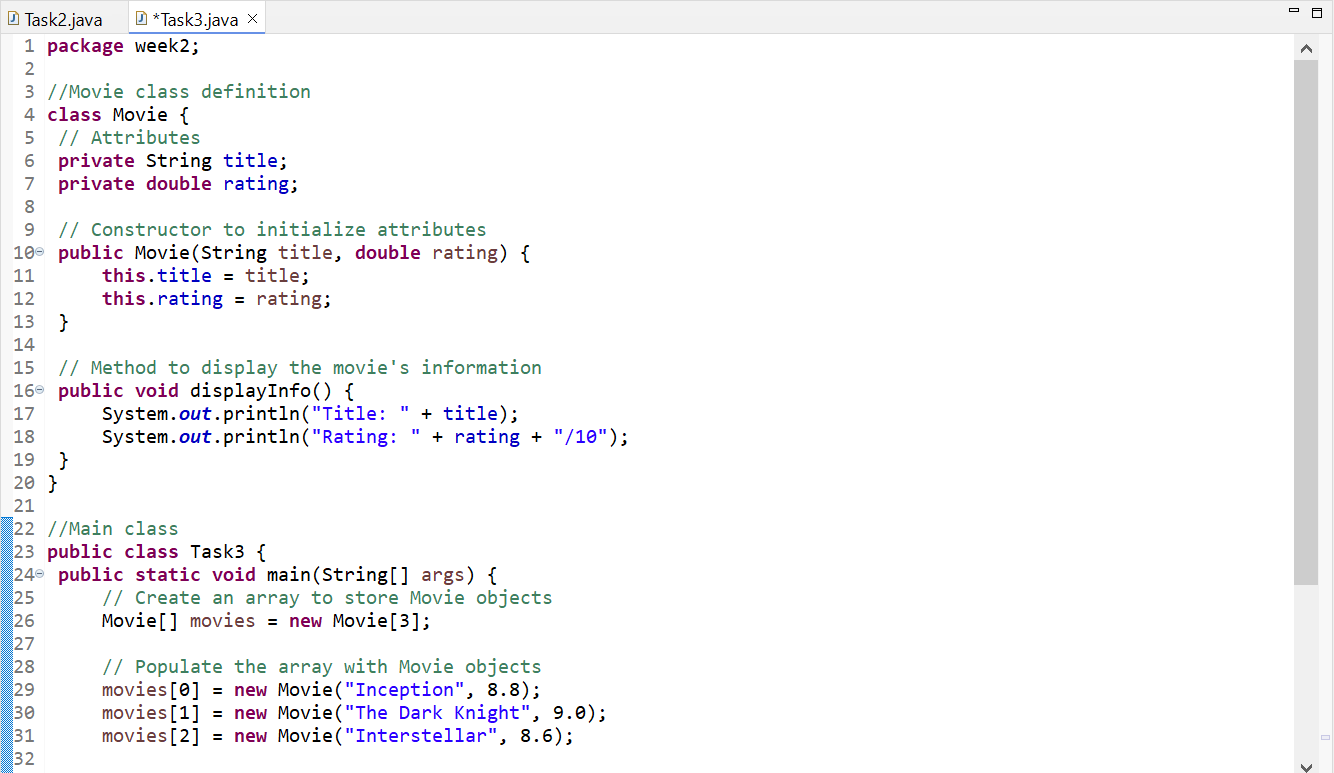Click the "// Constructor to initialize attributes" comment
The height and width of the screenshot is (773, 1334).
[x=272, y=230]
